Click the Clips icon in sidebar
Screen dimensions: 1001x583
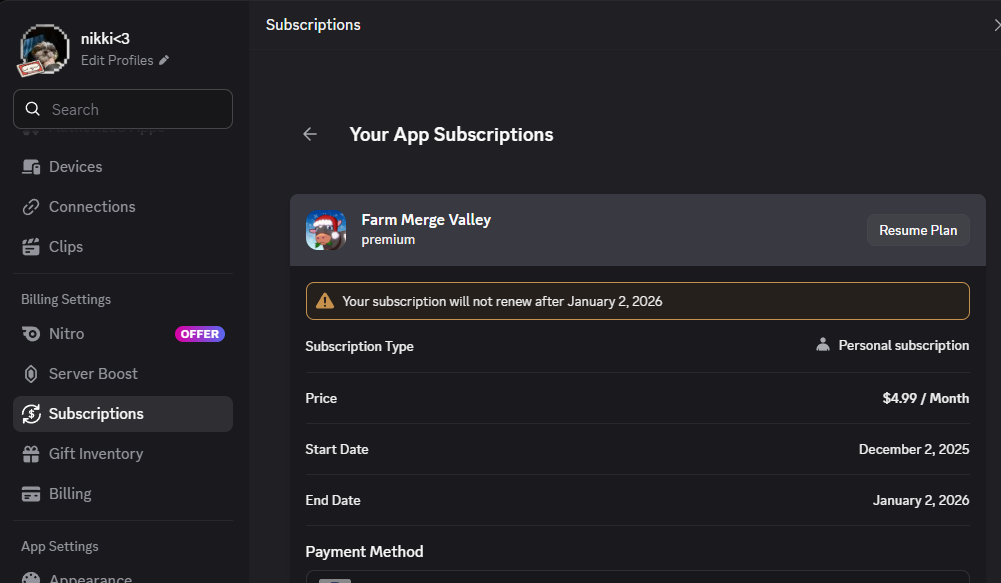point(31,247)
